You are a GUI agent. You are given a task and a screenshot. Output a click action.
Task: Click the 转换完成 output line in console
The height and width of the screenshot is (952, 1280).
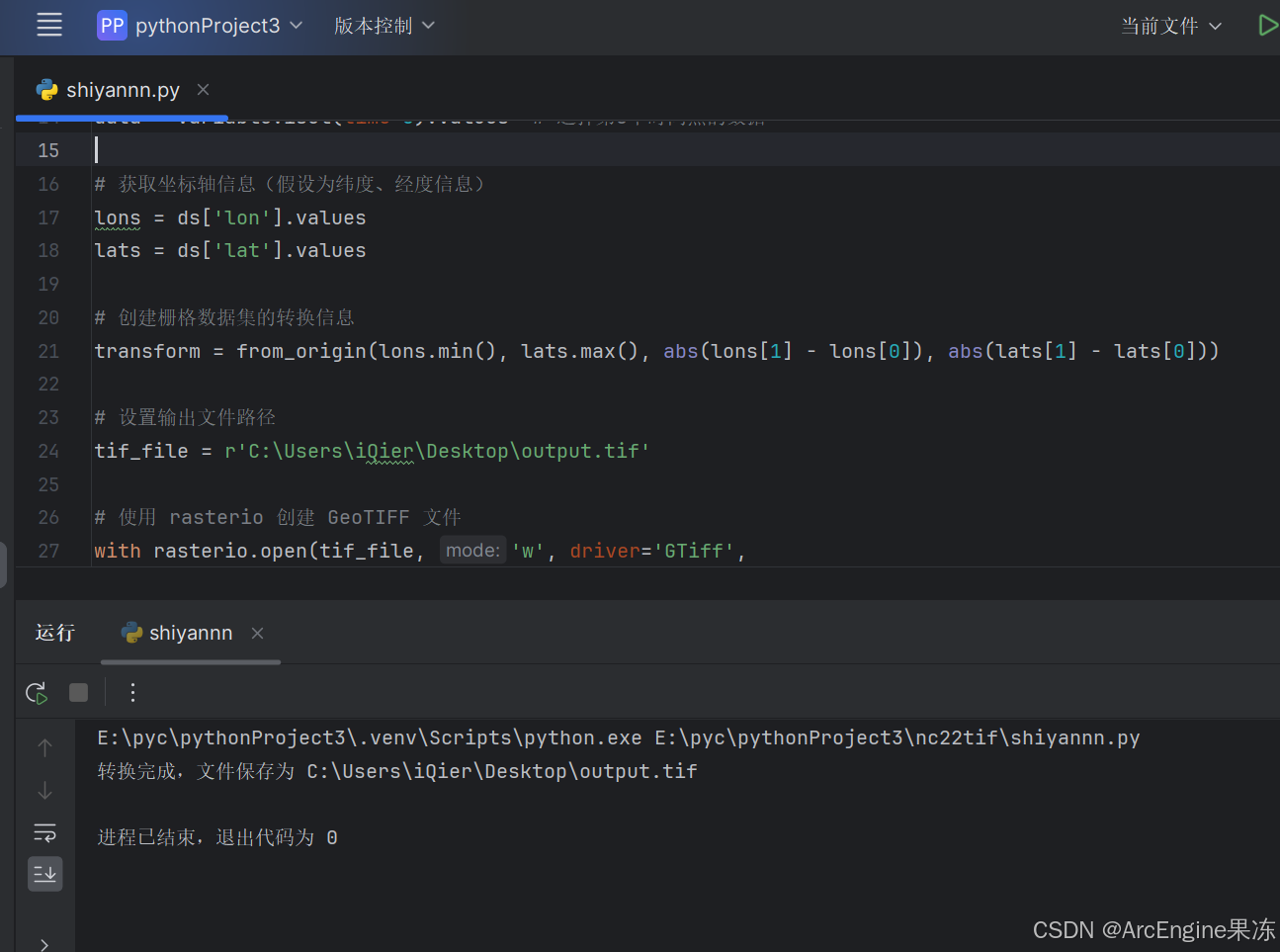tap(397, 771)
